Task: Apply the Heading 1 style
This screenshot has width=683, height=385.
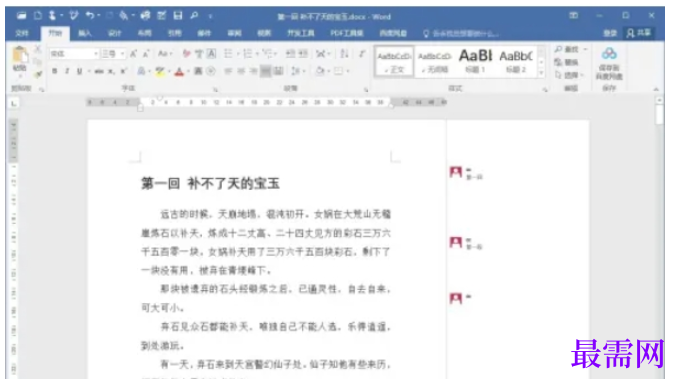Action: coord(475,61)
